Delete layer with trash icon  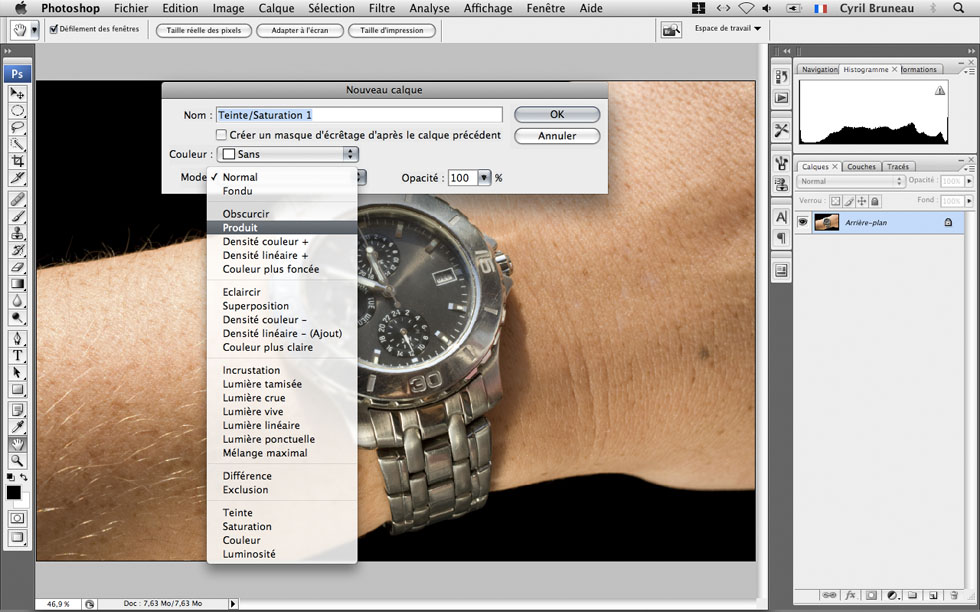click(x=954, y=596)
